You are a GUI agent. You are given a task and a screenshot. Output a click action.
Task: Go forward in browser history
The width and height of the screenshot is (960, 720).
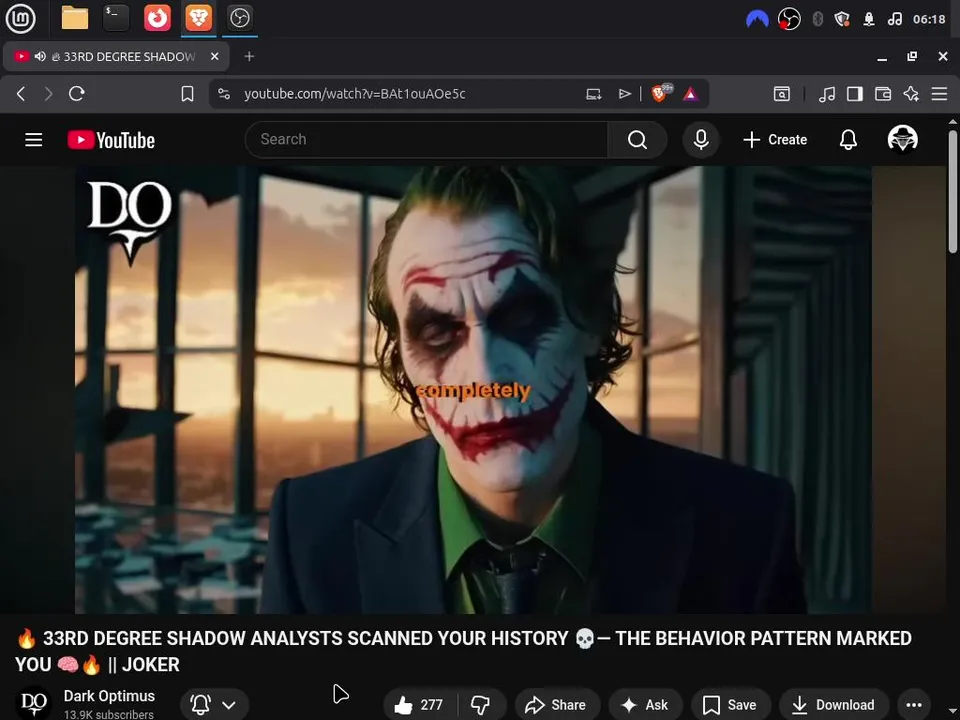[48, 94]
